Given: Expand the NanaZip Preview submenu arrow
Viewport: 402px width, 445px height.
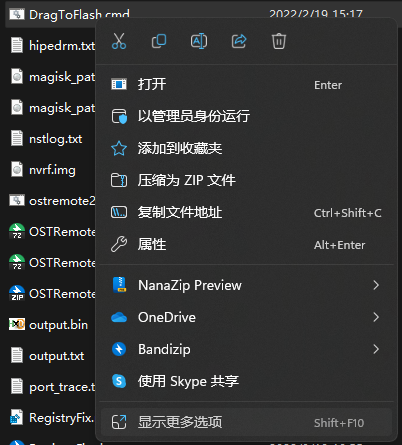Looking at the screenshot, I should (x=376, y=285).
